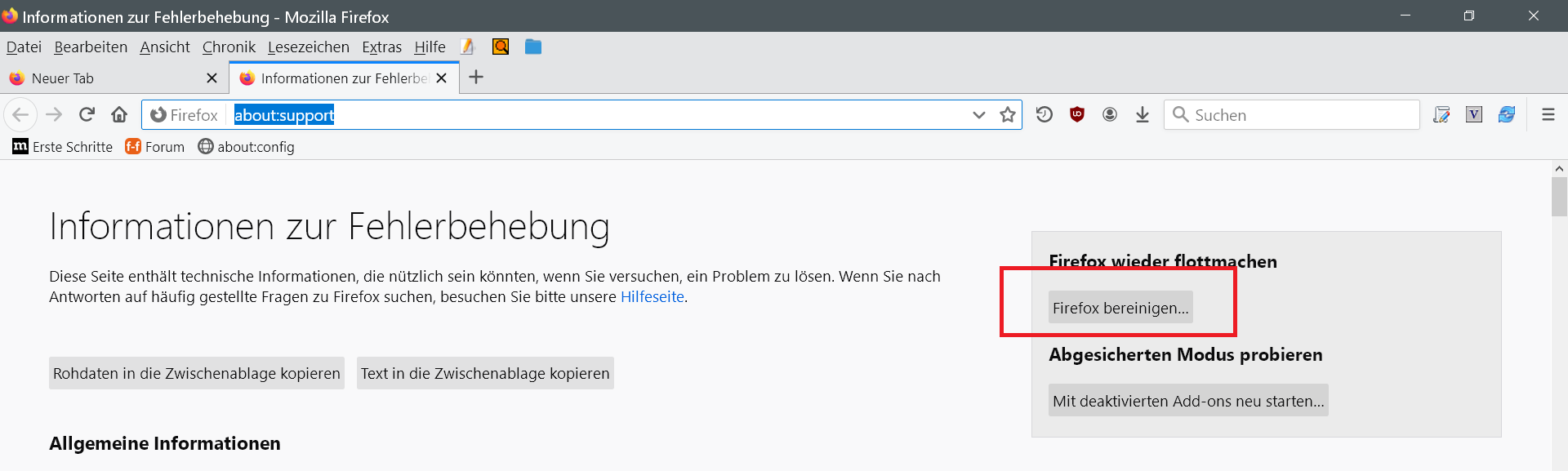This screenshot has height=471, width=1568.
Task: Go to the Firefox home page
Action: pos(119,114)
